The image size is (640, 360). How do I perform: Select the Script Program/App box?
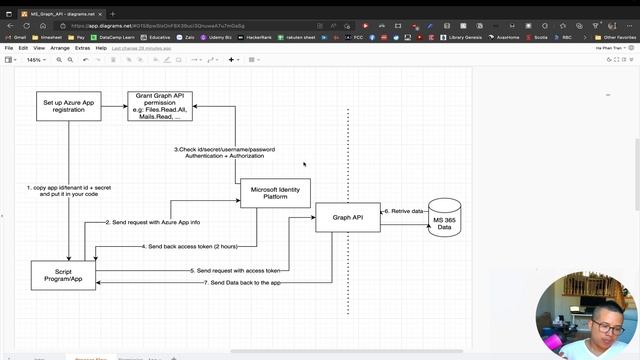coord(63,276)
